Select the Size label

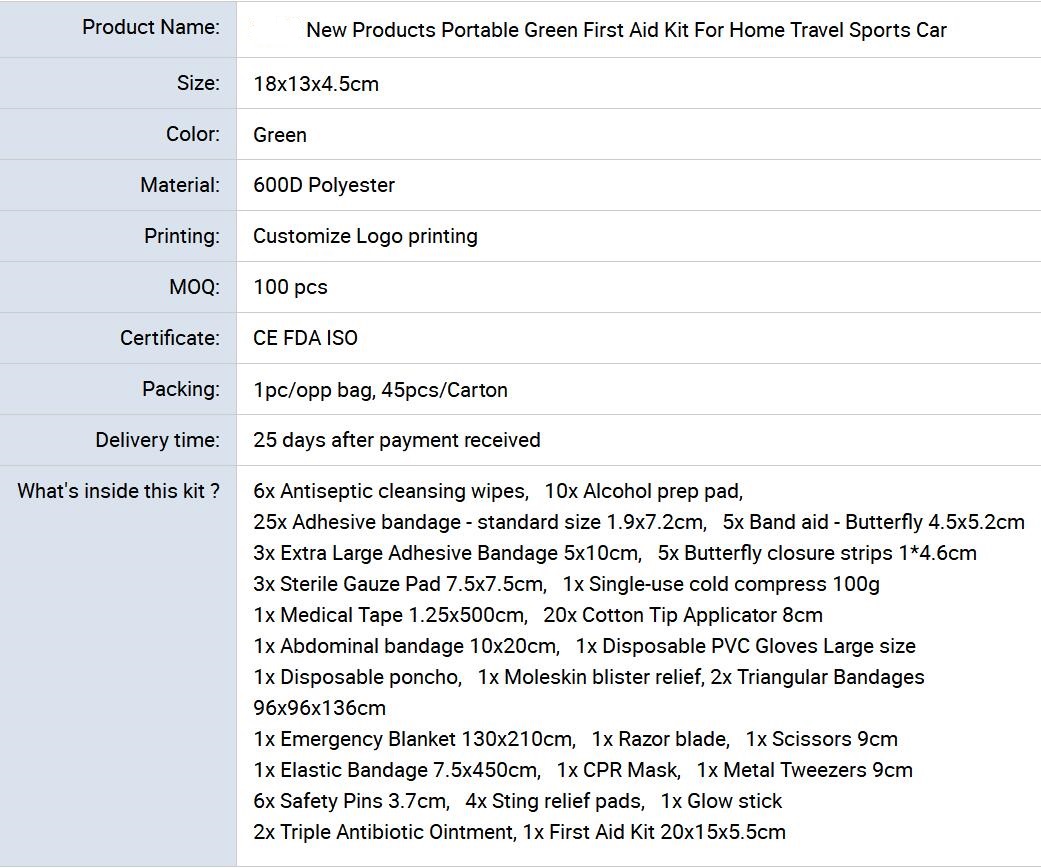(198, 84)
